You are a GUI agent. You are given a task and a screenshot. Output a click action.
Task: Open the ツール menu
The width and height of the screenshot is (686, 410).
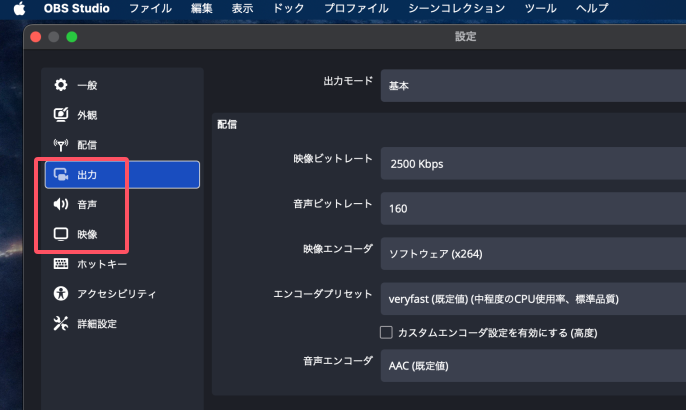(540, 8)
